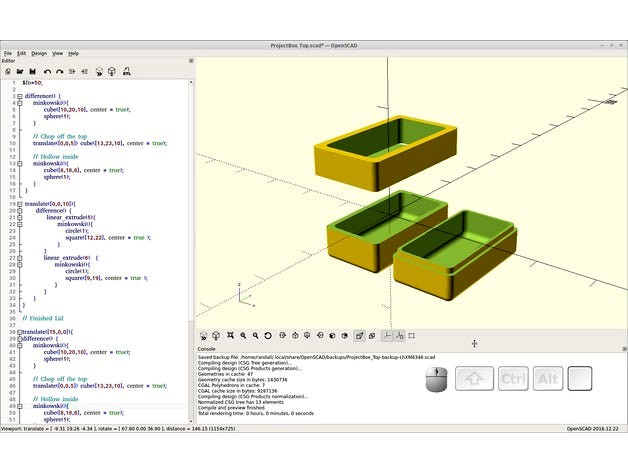628x472 pixels.
Task: Toggle Show Scale Markers in viewer toolbar
Action: click(x=400, y=336)
